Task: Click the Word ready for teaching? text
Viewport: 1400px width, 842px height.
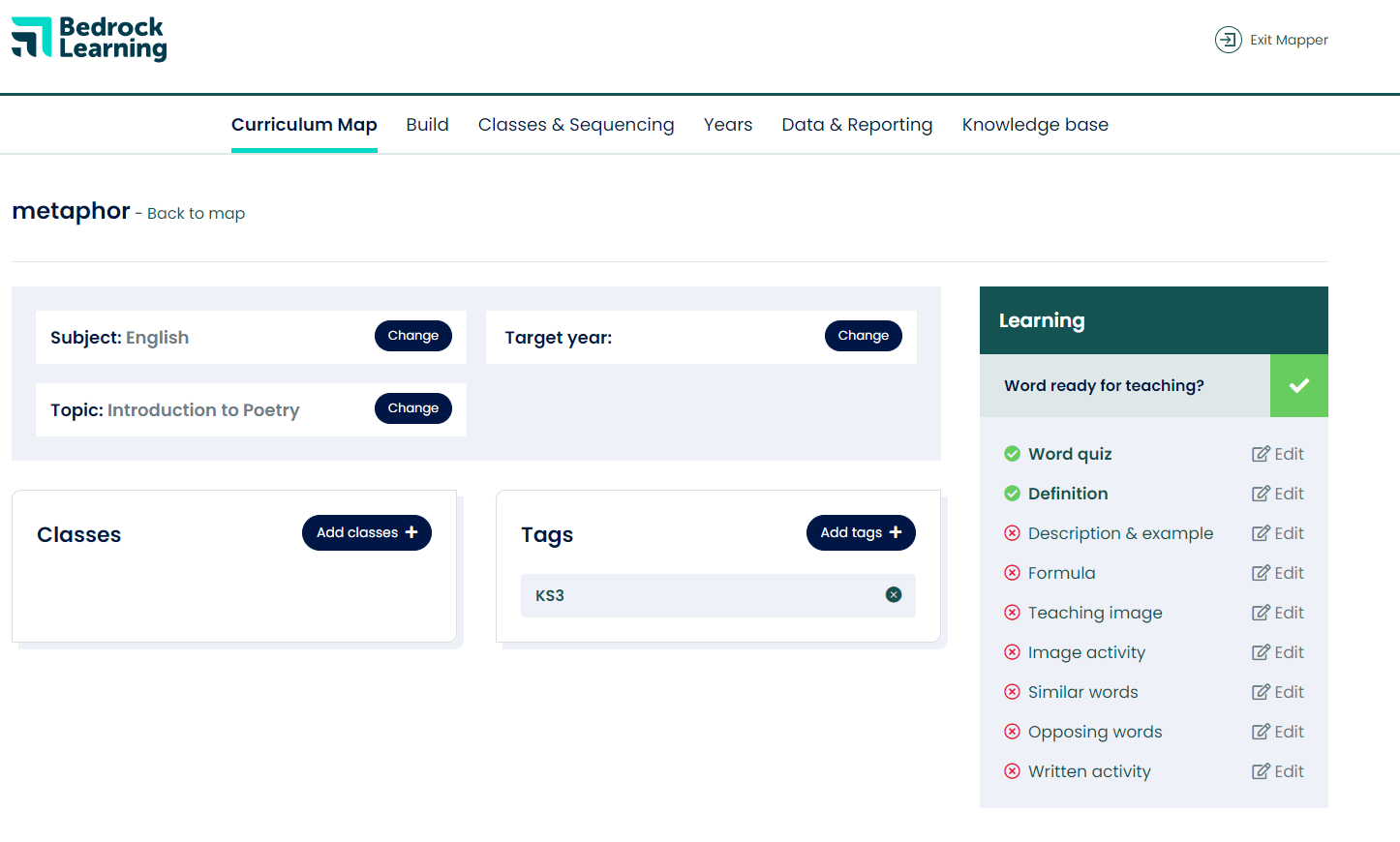Action: point(1104,385)
